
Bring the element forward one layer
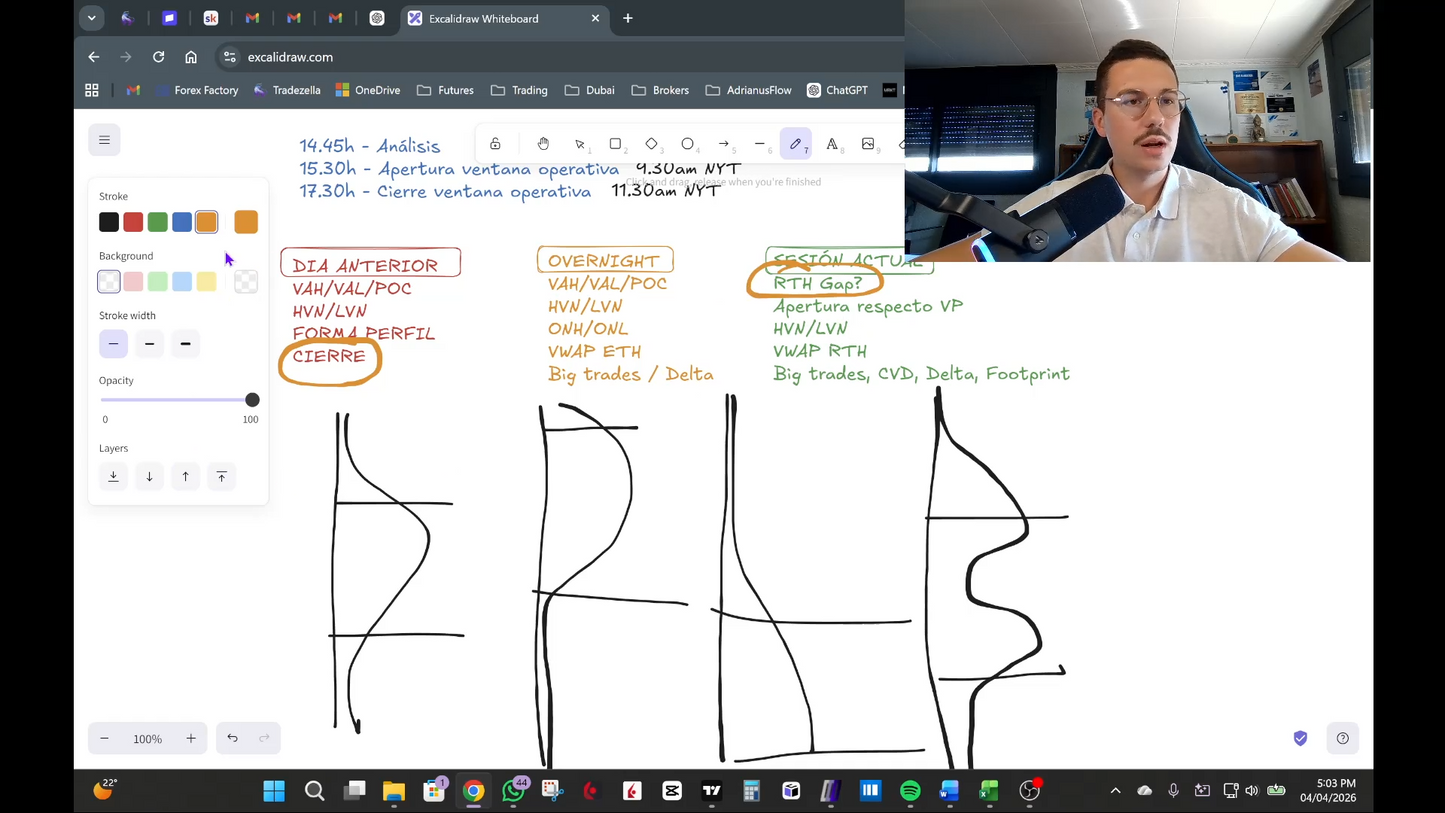(185, 477)
